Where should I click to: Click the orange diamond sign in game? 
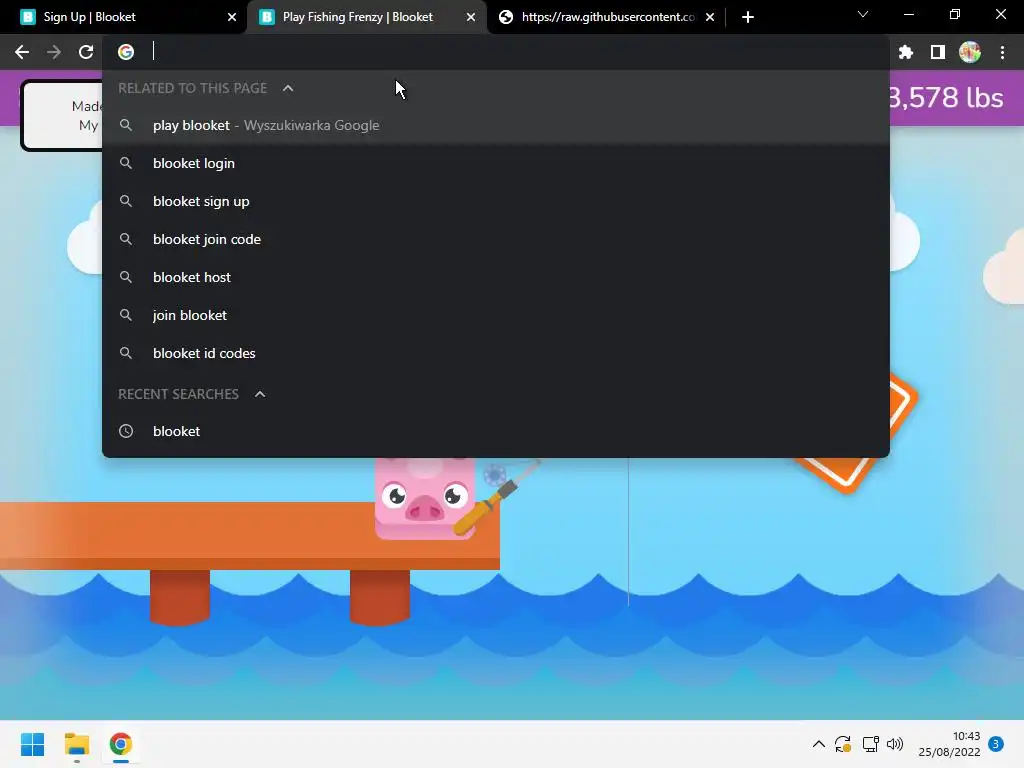859,434
